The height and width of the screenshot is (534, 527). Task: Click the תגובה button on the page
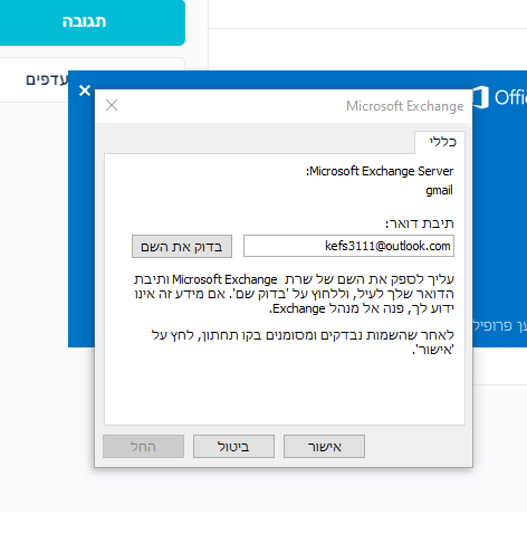click(84, 21)
